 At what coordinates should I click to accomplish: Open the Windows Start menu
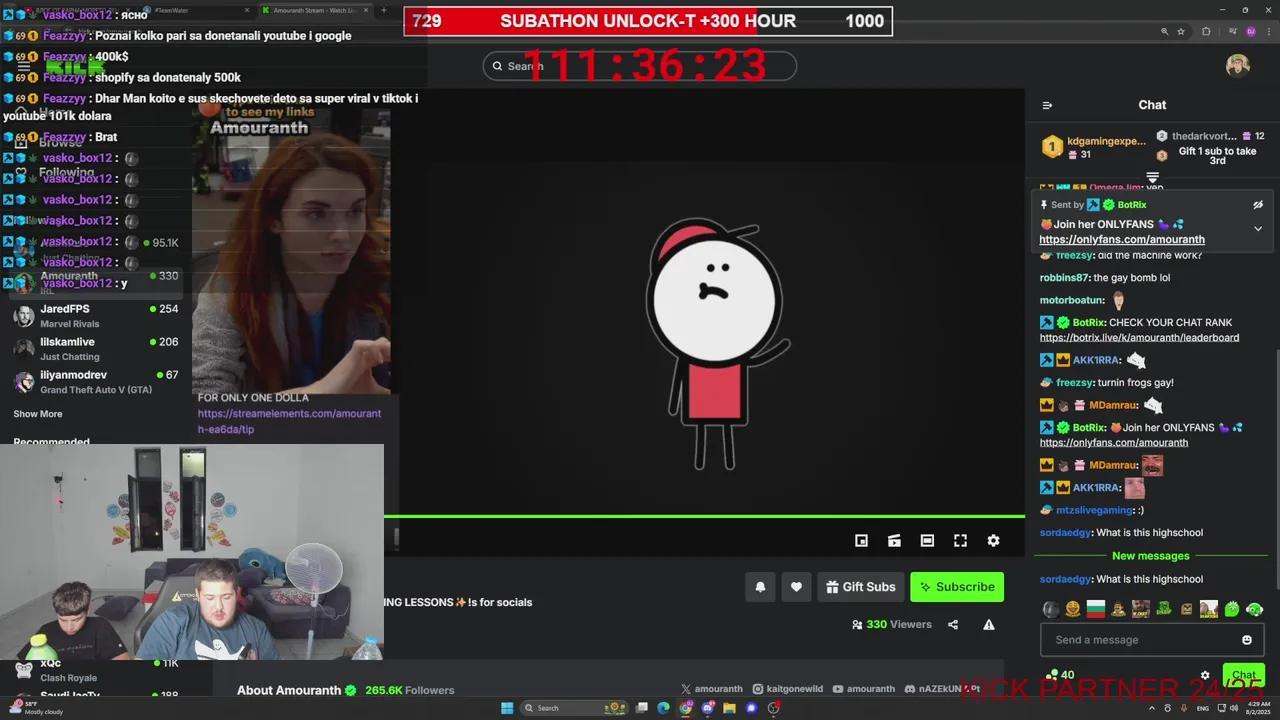point(507,708)
